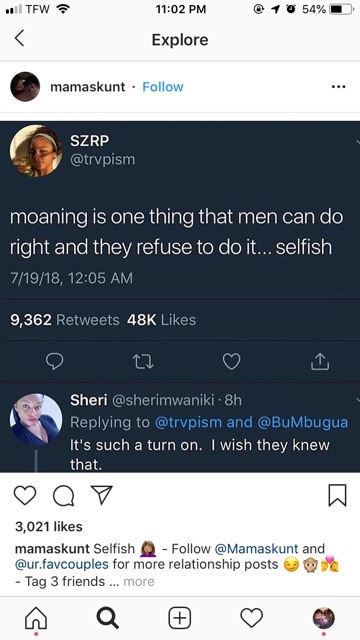Share the post via paper plane icon

click(101, 495)
